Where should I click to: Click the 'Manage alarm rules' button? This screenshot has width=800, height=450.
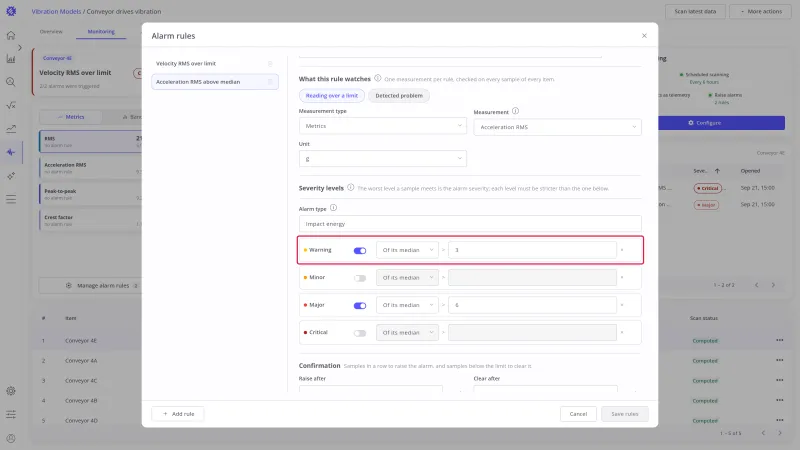point(90,286)
